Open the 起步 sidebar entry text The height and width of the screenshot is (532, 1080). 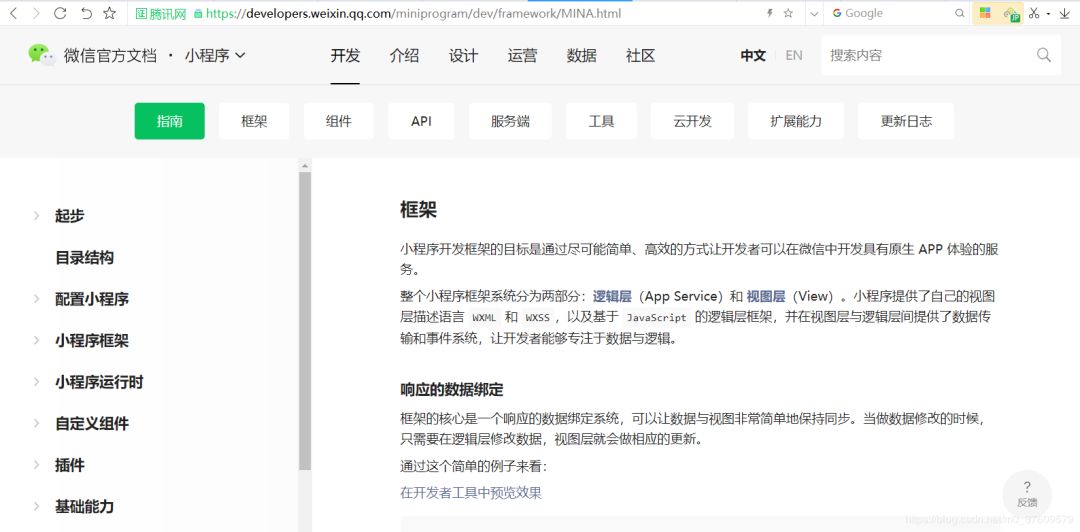pos(70,216)
